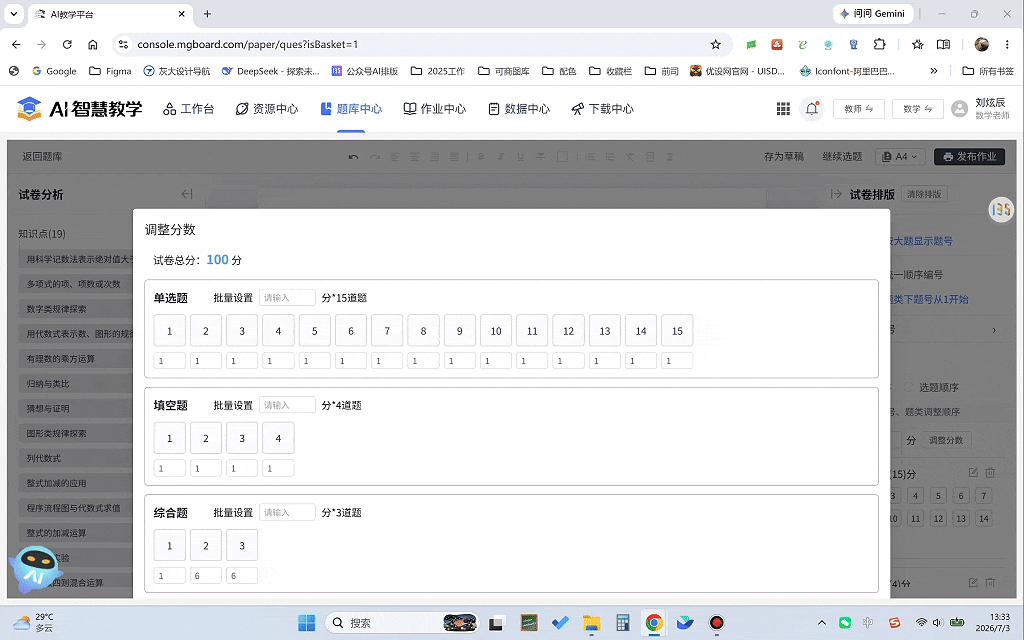Show hidden system tray icons

(x=822, y=623)
